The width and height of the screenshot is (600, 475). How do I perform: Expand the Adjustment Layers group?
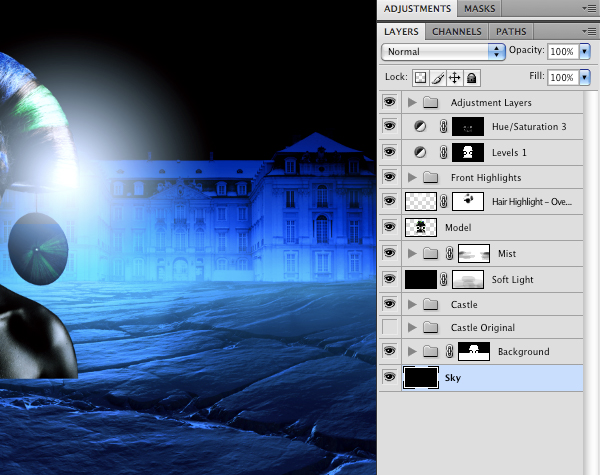pyautogui.click(x=412, y=103)
